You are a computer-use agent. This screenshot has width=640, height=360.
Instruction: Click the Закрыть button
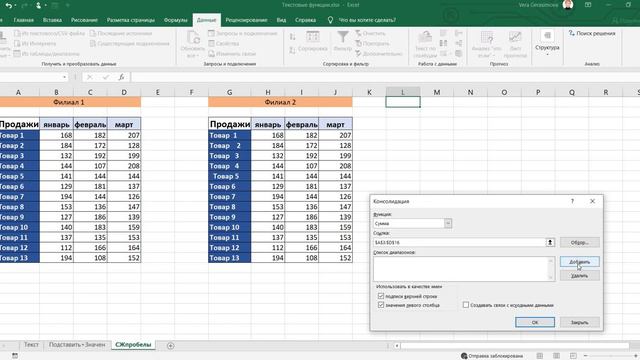[580, 322]
